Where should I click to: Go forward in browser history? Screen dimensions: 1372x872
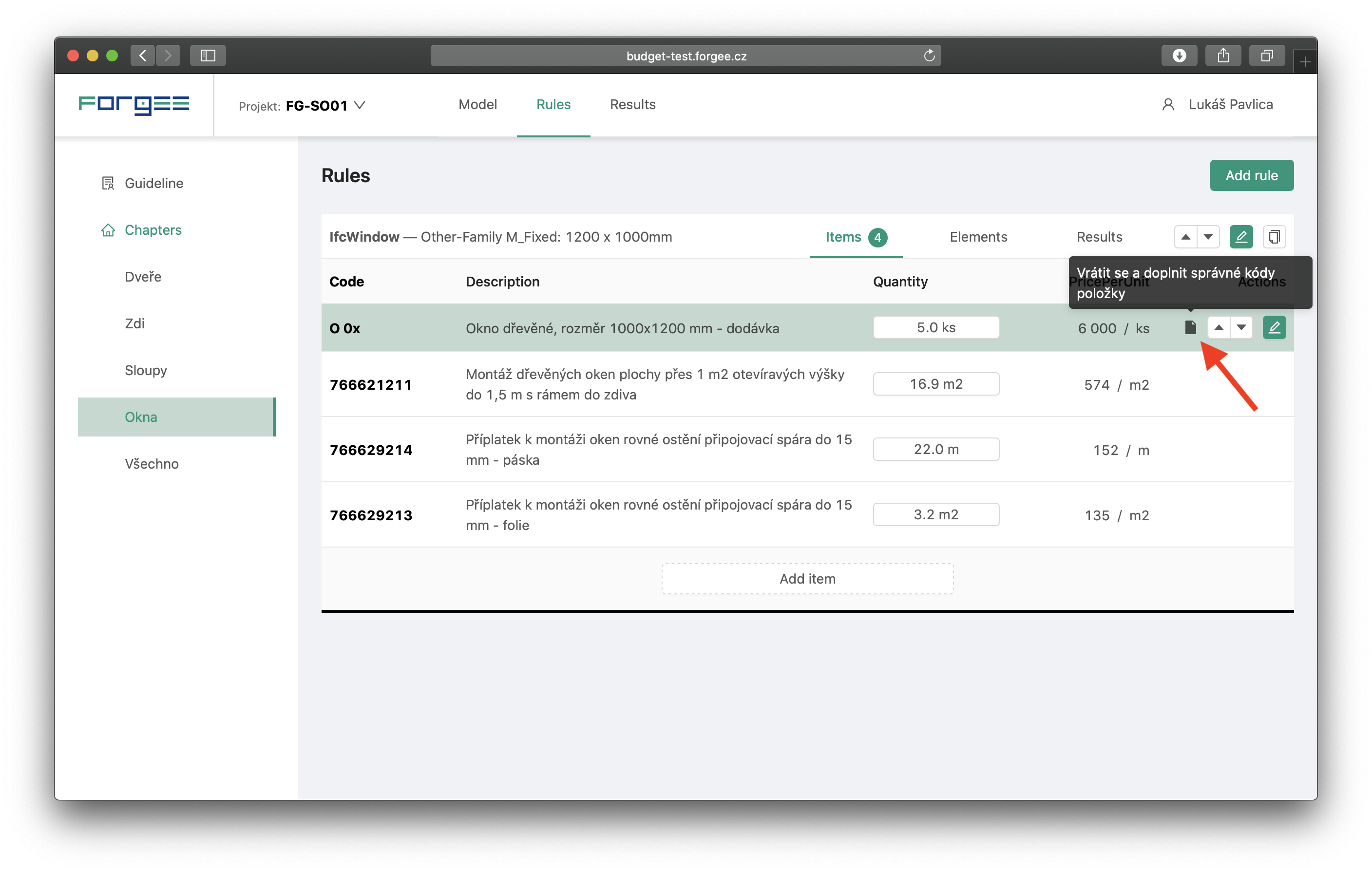[x=168, y=56]
